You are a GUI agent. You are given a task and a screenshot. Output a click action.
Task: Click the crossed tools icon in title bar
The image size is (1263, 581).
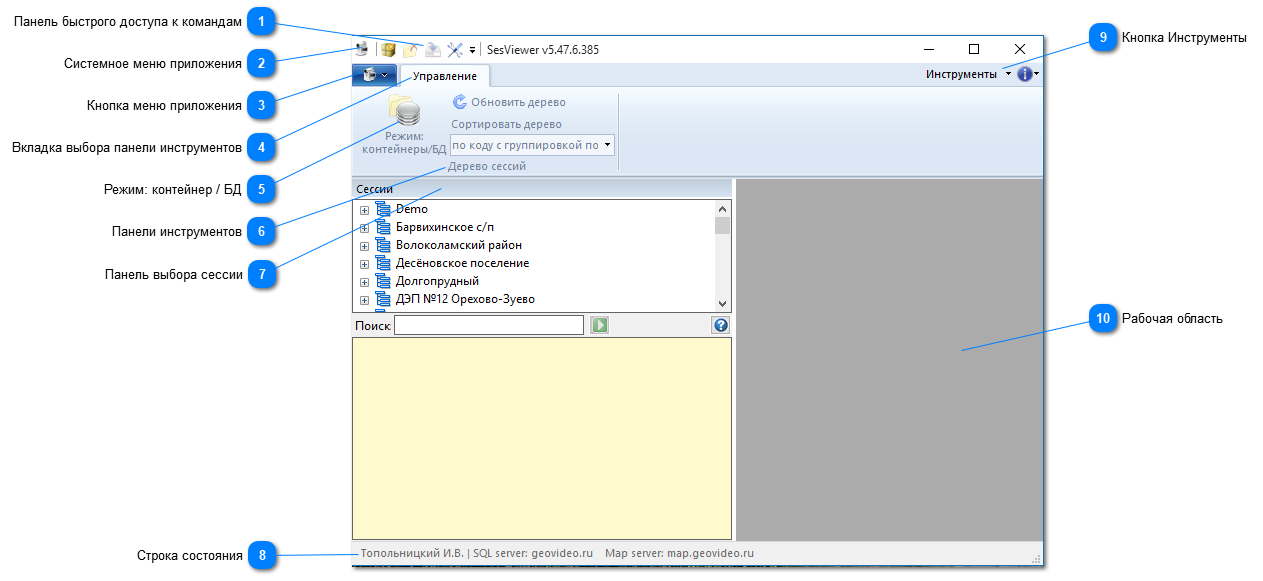click(454, 49)
